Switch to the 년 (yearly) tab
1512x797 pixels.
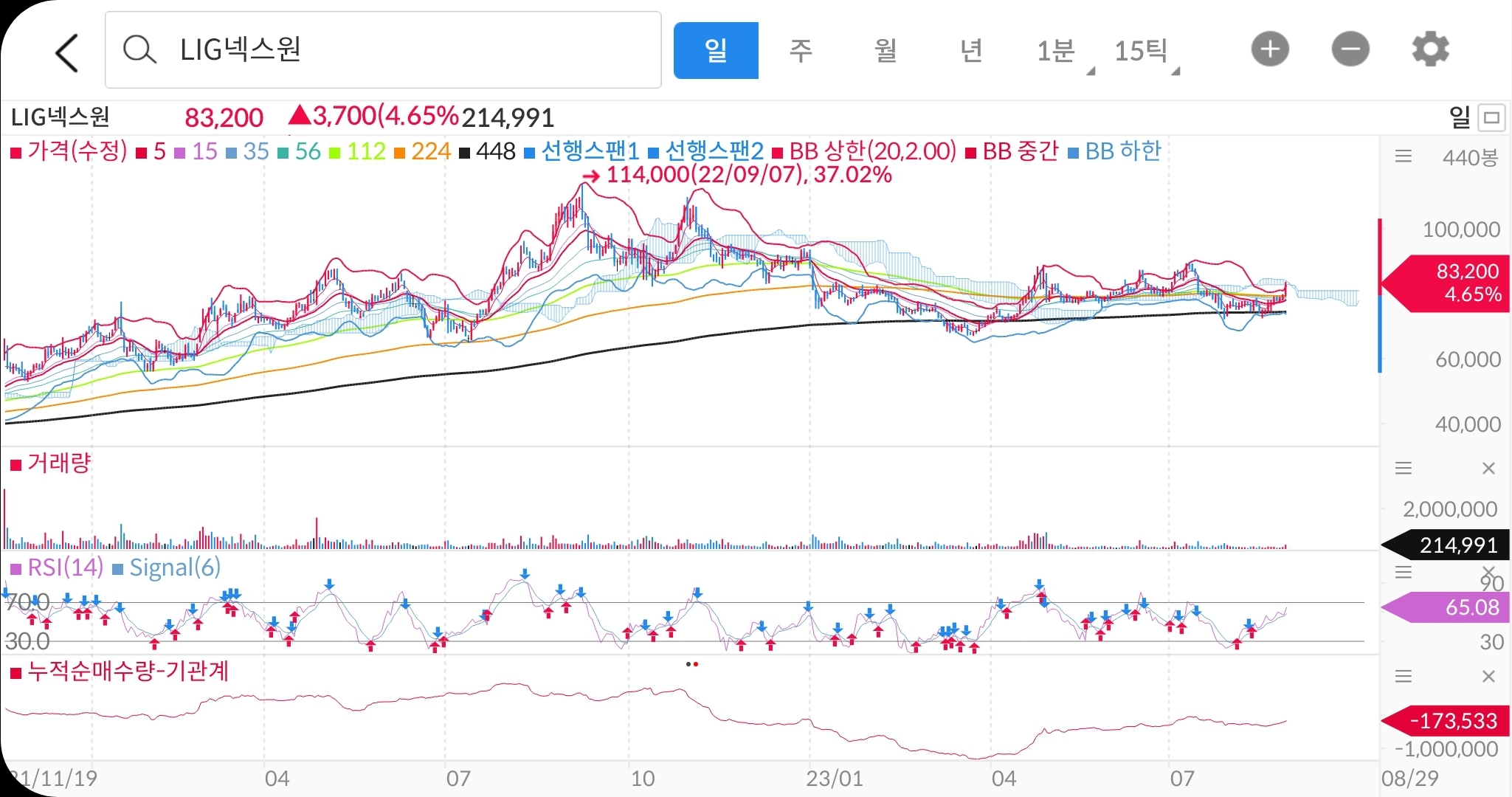coord(971,50)
